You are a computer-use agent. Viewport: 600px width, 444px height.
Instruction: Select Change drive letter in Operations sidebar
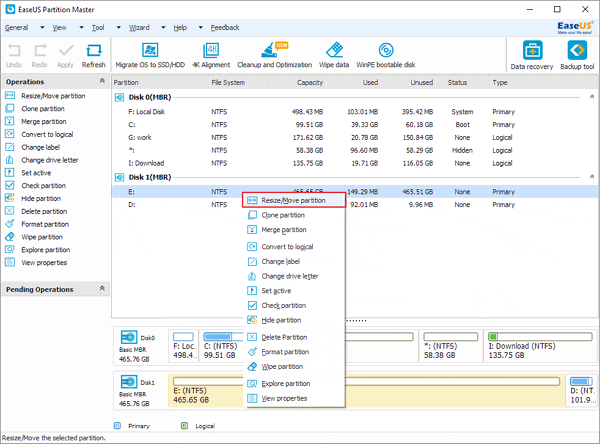49,160
